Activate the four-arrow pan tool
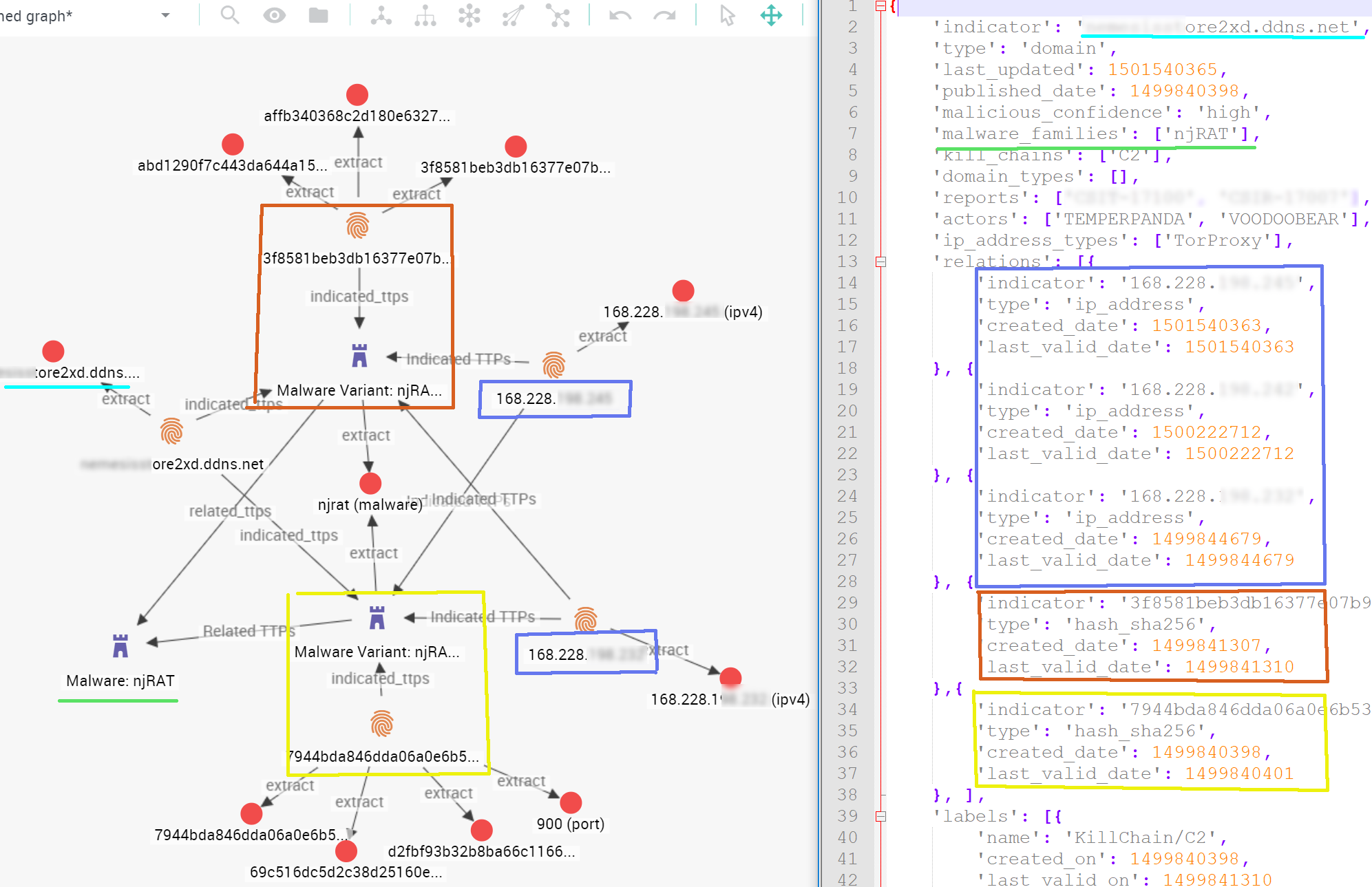This screenshot has height=887, width=1372. (771, 15)
